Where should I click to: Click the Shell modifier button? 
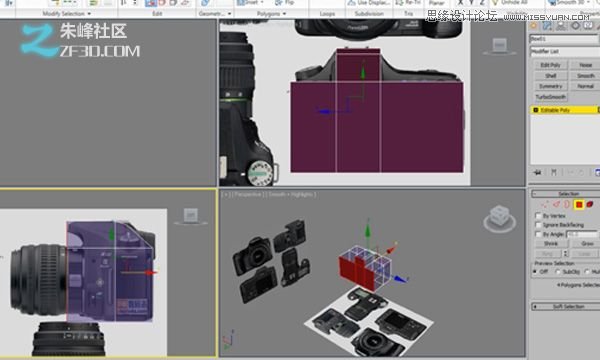pos(551,76)
